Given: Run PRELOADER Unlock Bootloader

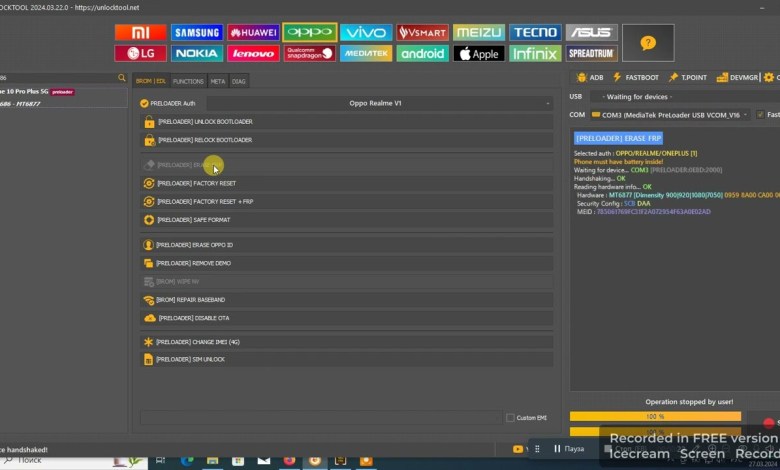Looking at the screenshot, I should tap(345, 121).
